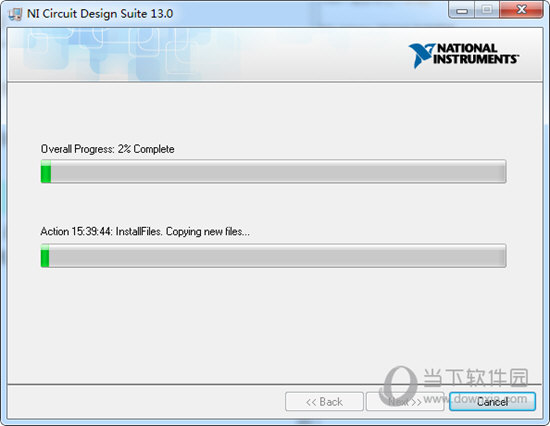The width and height of the screenshot is (550, 426).
Task: Click the installer icon in title bar
Action: pos(15,14)
